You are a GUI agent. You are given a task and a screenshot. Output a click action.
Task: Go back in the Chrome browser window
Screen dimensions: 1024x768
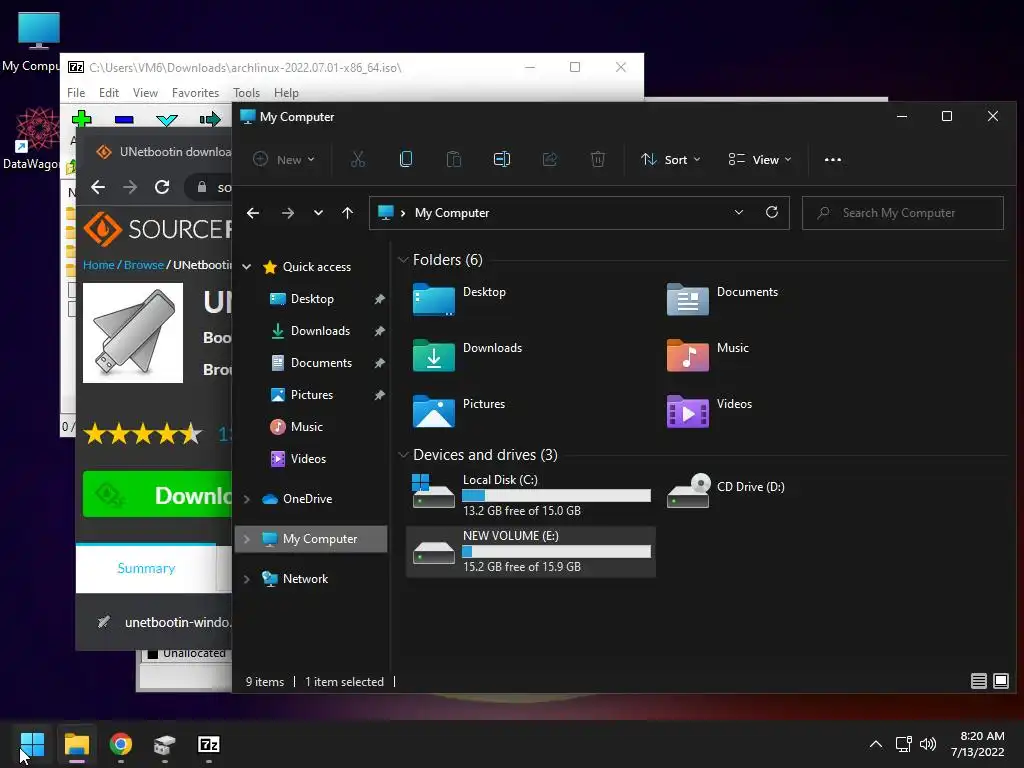click(x=98, y=187)
